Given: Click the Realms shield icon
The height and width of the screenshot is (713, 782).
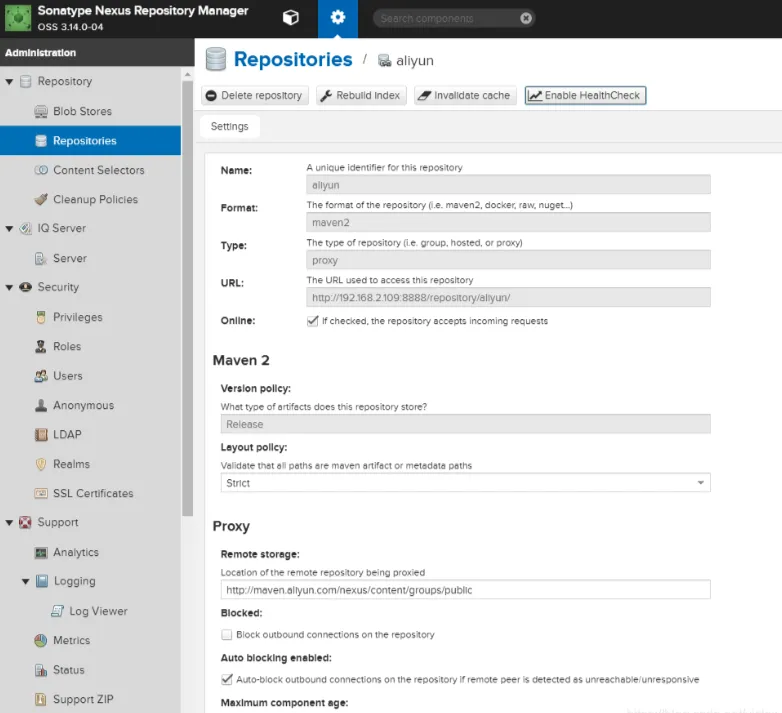Looking at the screenshot, I should pos(41,464).
